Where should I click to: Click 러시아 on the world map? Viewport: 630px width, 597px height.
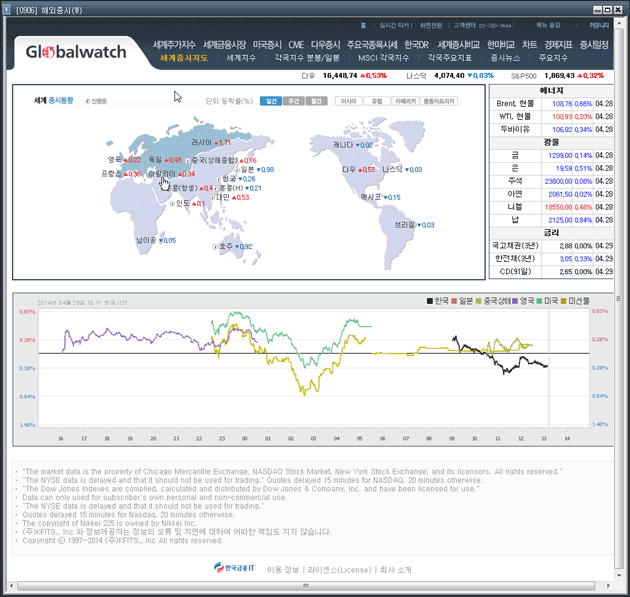point(201,142)
